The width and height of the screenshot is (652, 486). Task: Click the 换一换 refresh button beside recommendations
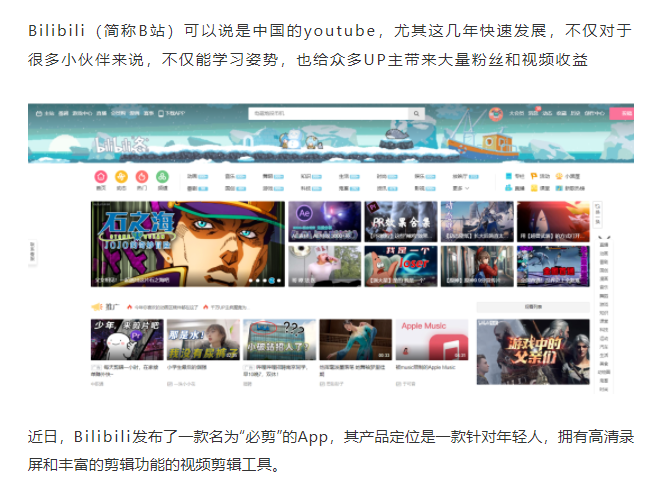[598, 214]
